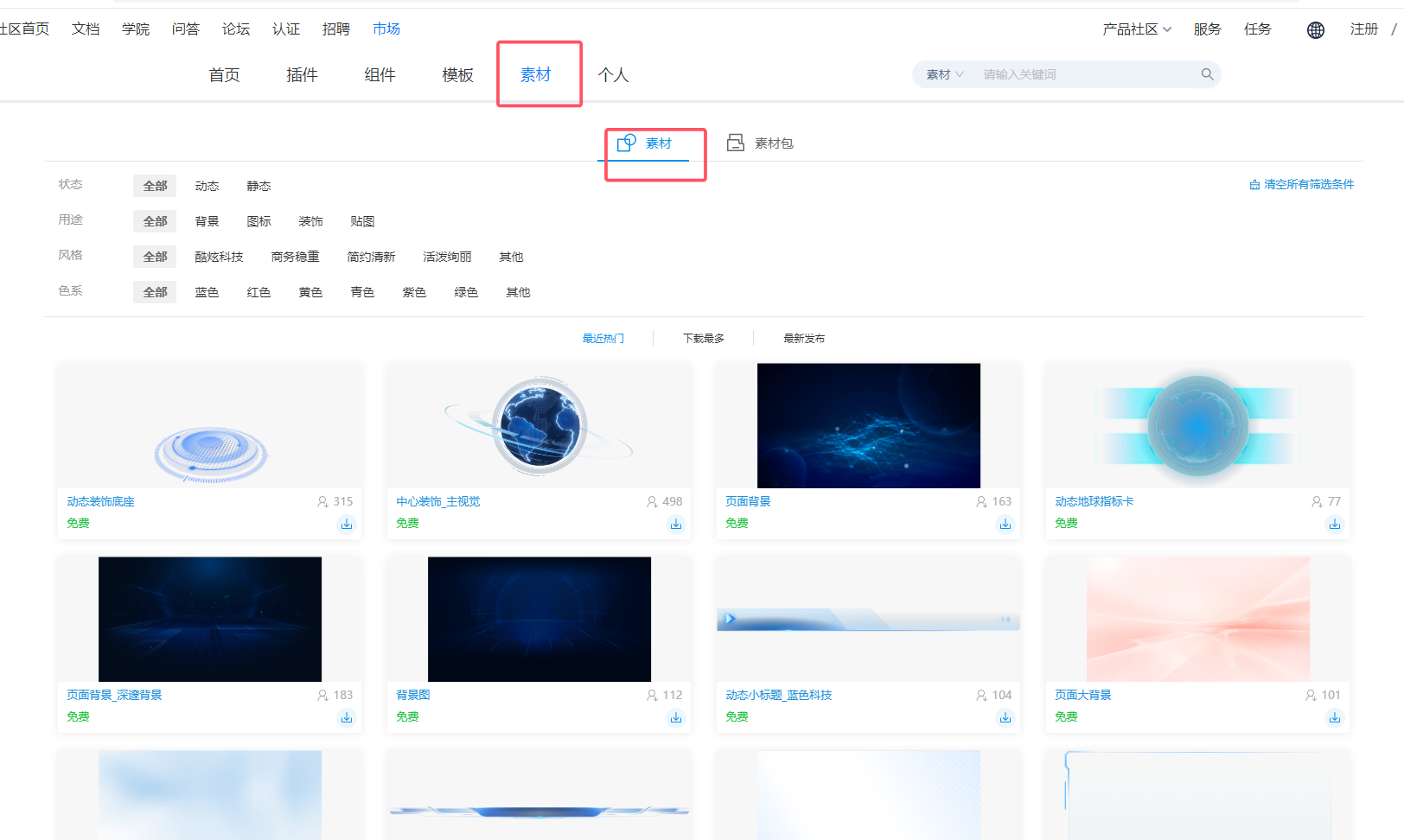
Task: Go to 招聘 in top navigation
Action: pyautogui.click(x=336, y=29)
